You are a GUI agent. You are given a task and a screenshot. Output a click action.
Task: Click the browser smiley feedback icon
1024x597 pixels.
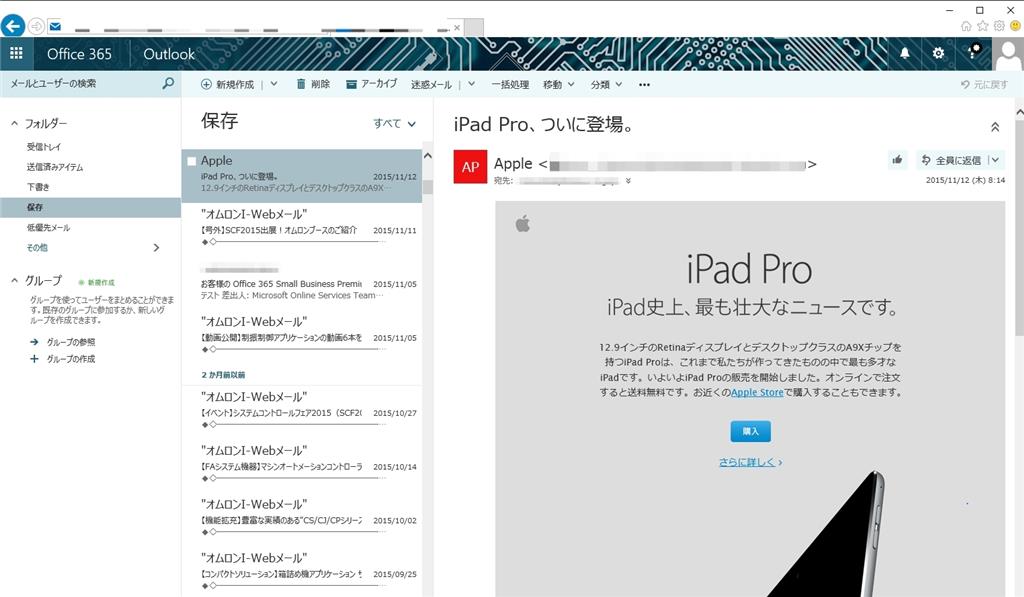[1015, 26]
